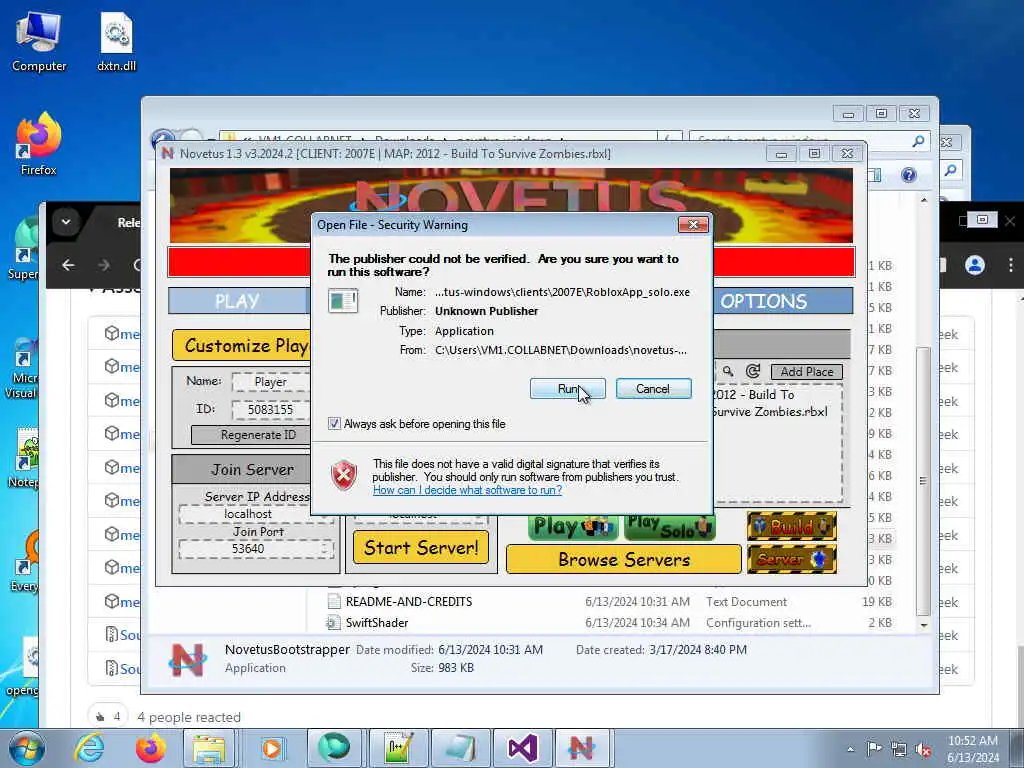Click the player ID field showing 5083155
The image size is (1024, 768).
pyautogui.click(x=270, y=409)
